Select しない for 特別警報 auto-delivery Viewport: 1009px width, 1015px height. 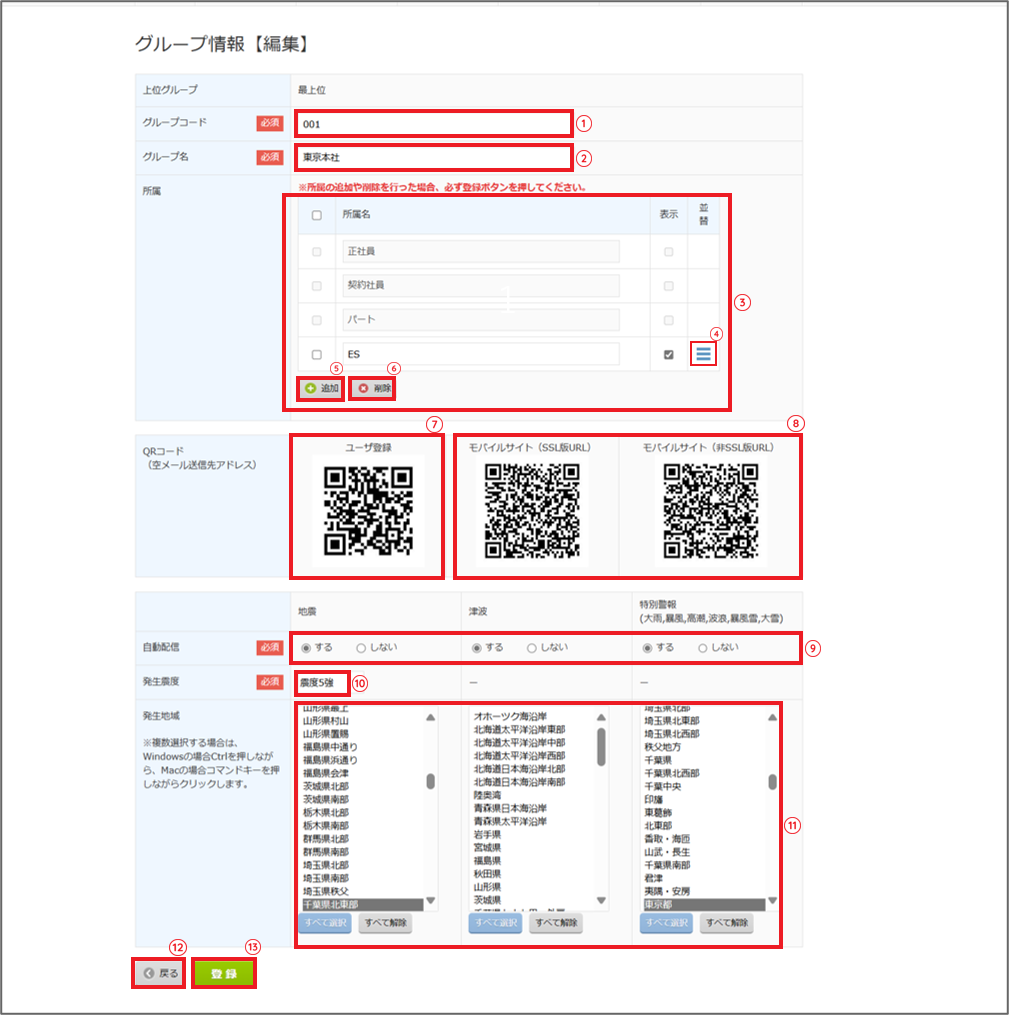click(702, 648)
